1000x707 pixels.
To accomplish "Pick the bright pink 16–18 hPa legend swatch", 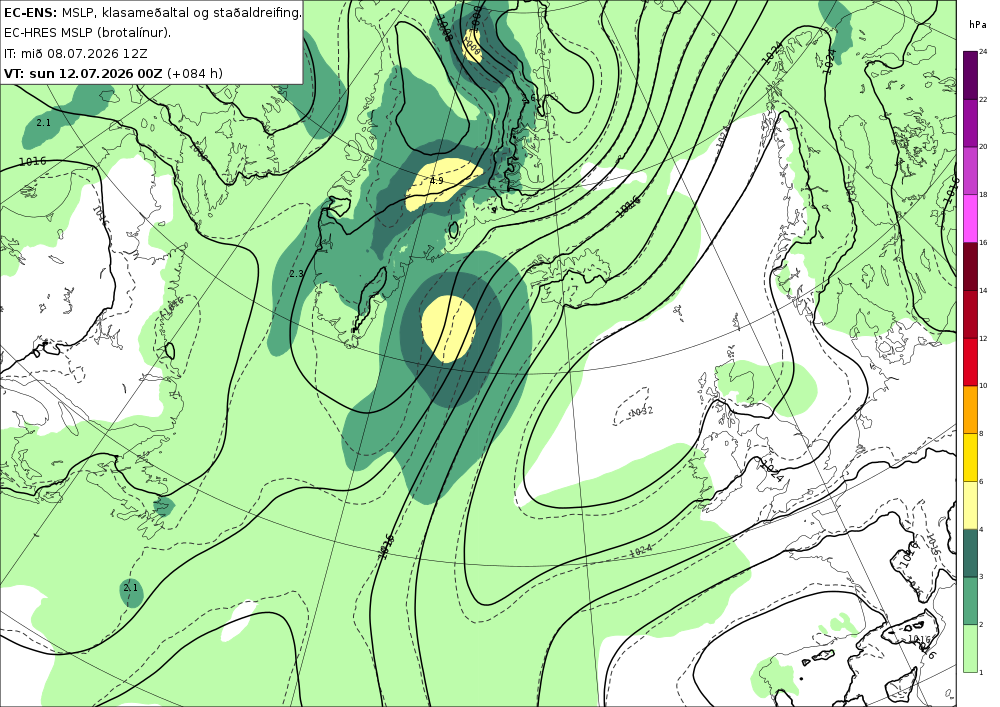I will tap(970, 219).
